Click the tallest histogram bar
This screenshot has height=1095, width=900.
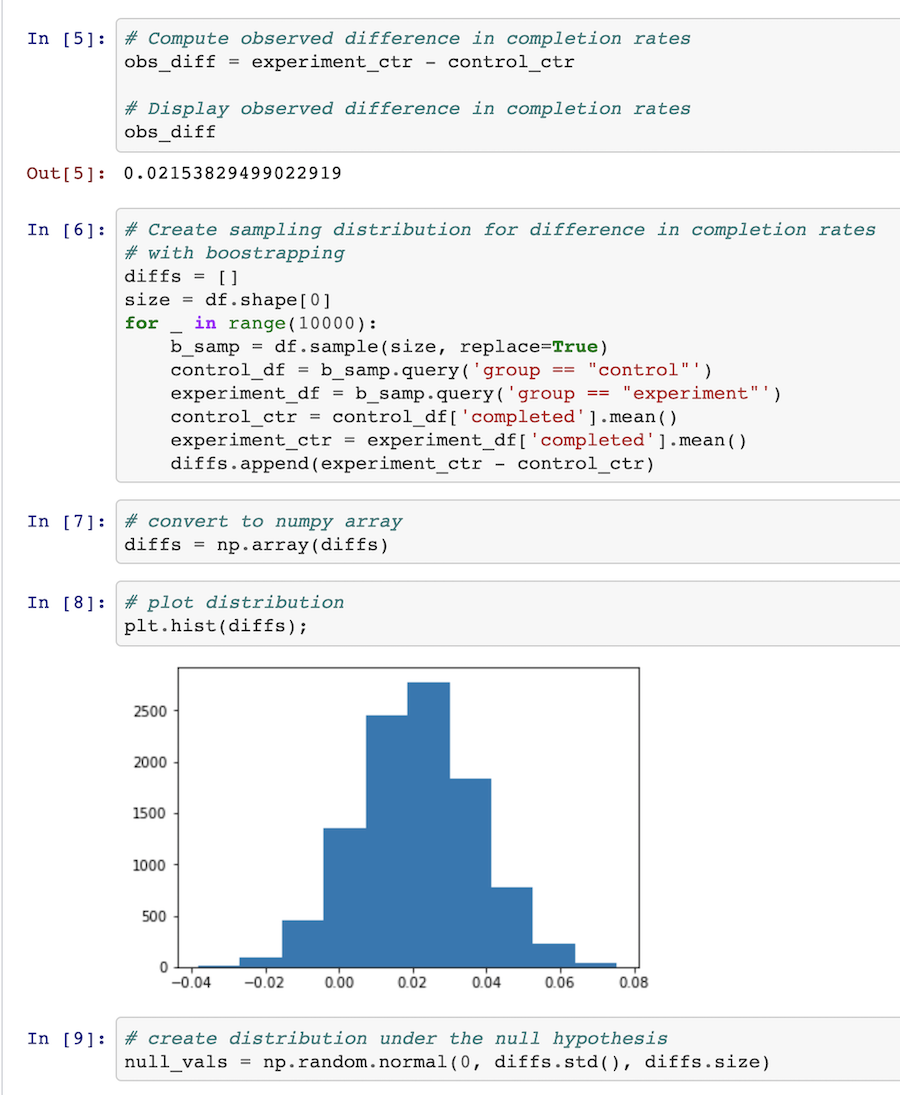429,825
